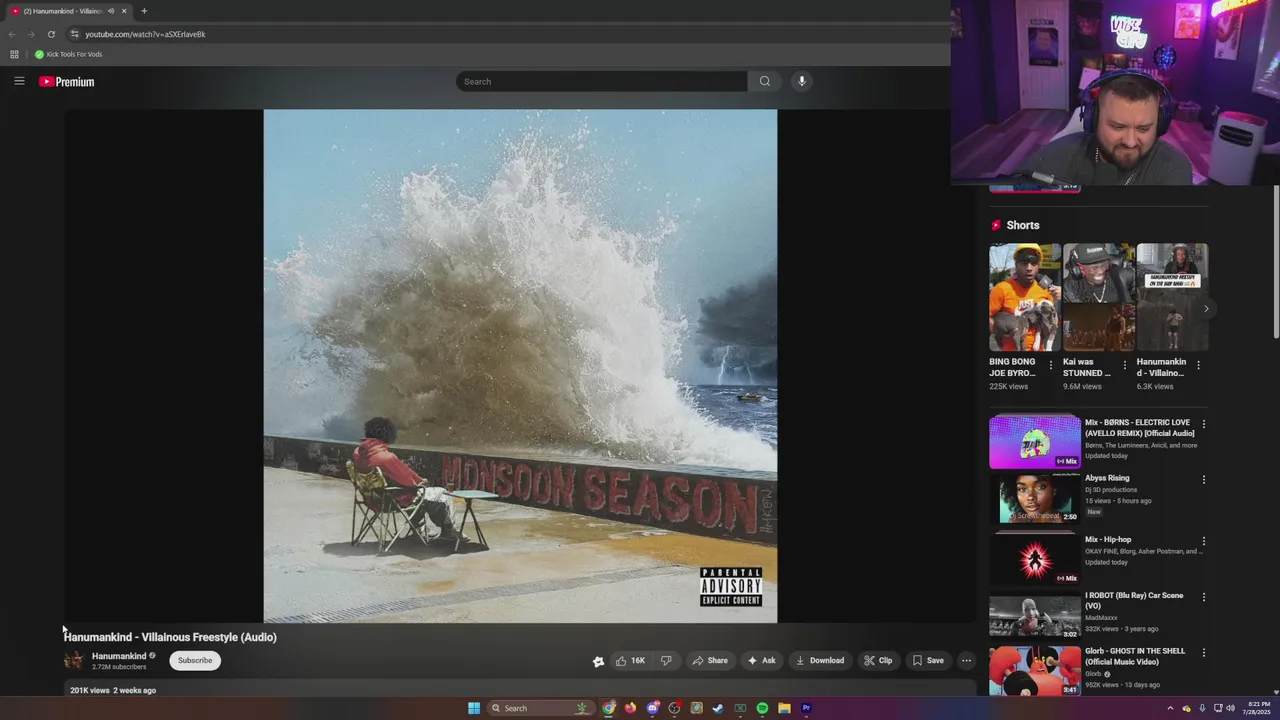Open the Windows Start menu
Screen dimensions: 1280x720
tap(474, 708)
